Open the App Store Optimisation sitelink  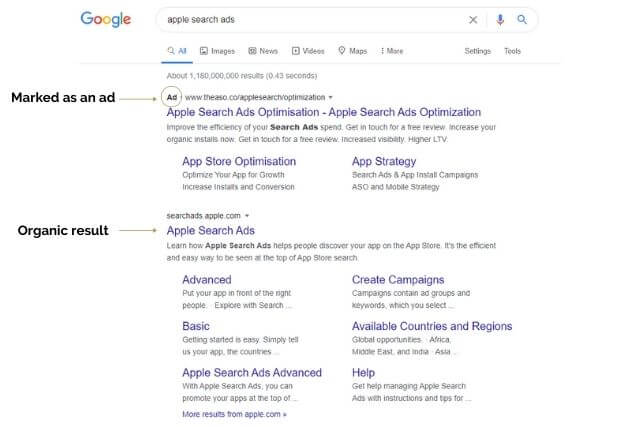pyautogui.click(x=239, y=161)
